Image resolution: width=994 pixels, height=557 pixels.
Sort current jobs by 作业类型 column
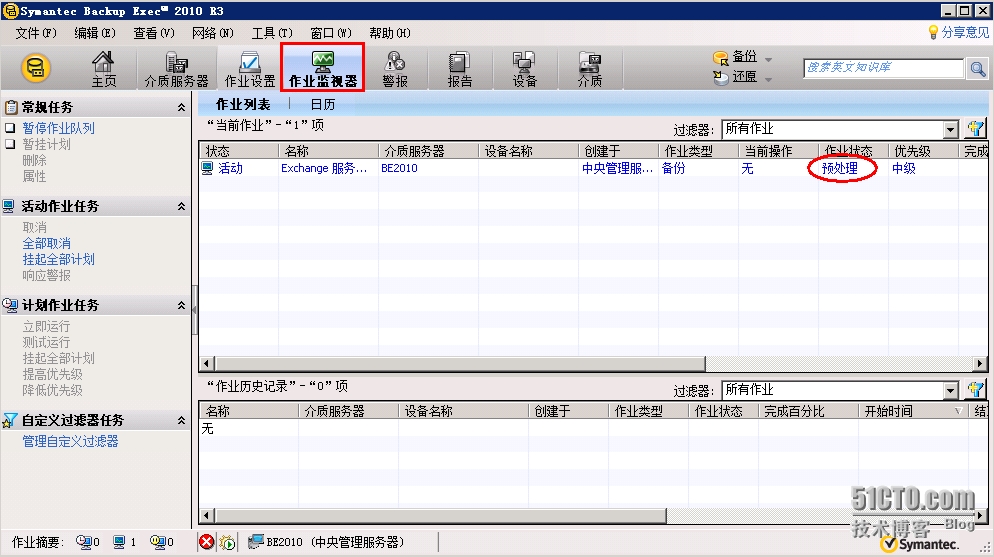pos(698,151)
